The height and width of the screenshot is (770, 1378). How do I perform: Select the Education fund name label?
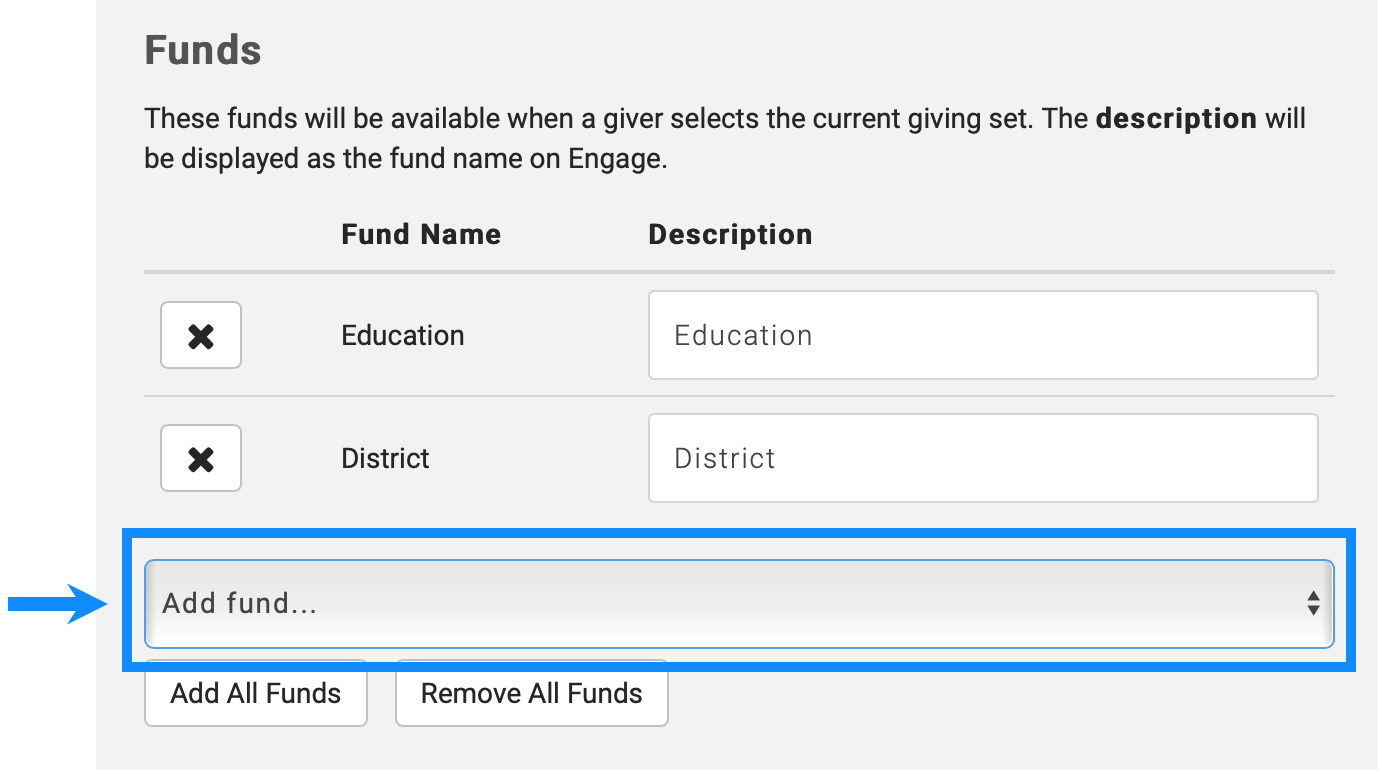(403, 335)
